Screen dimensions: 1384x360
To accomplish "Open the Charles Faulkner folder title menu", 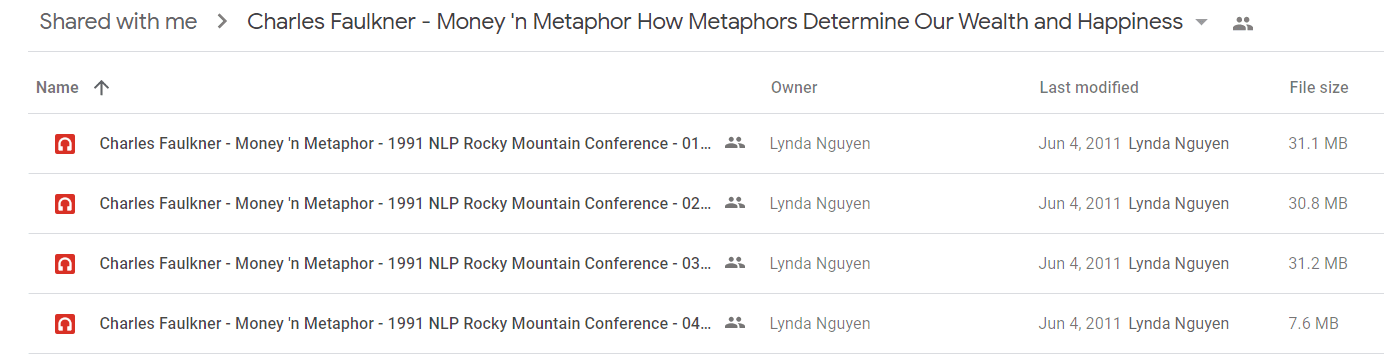I will (x=715, y=22).
